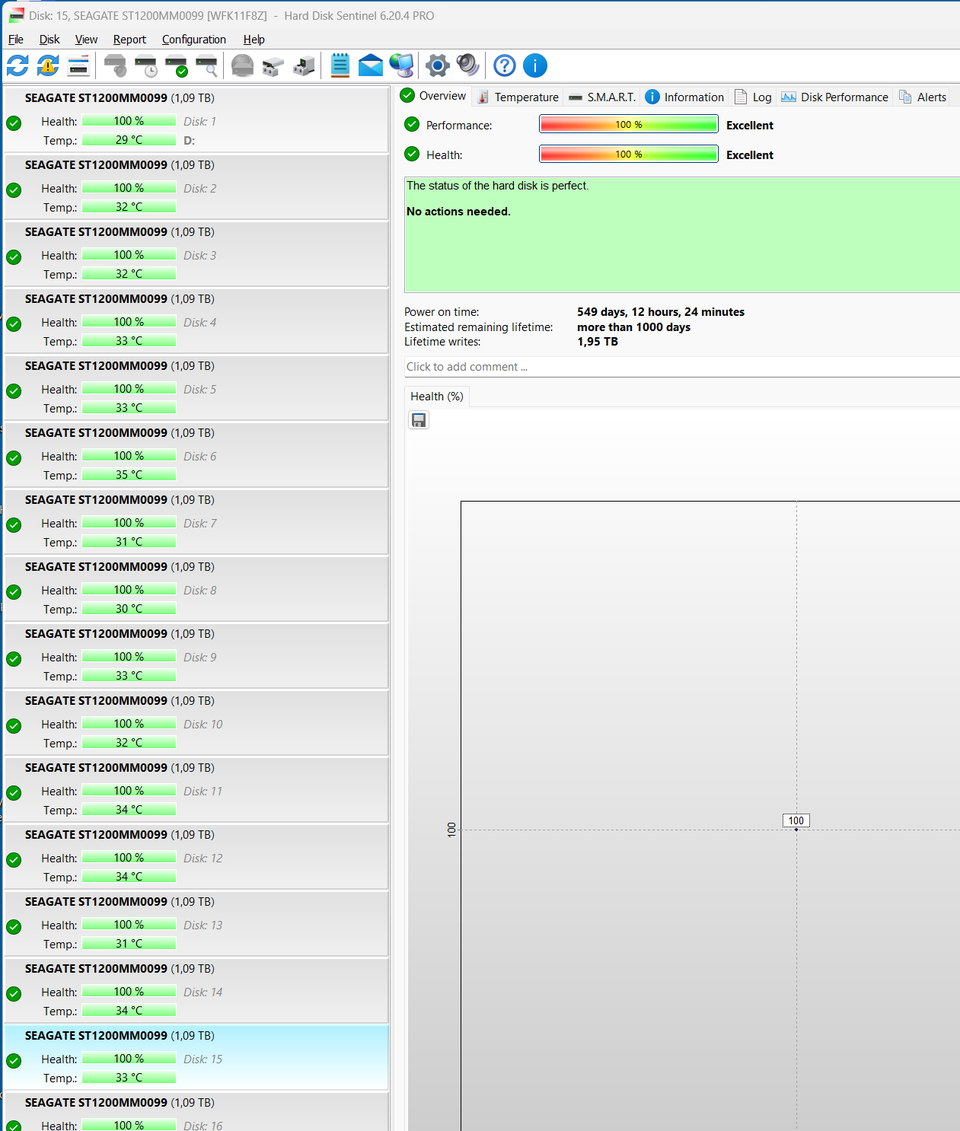
Task: Switch to the S.M.A.R.T. tab
Action: tap(602, 97)
